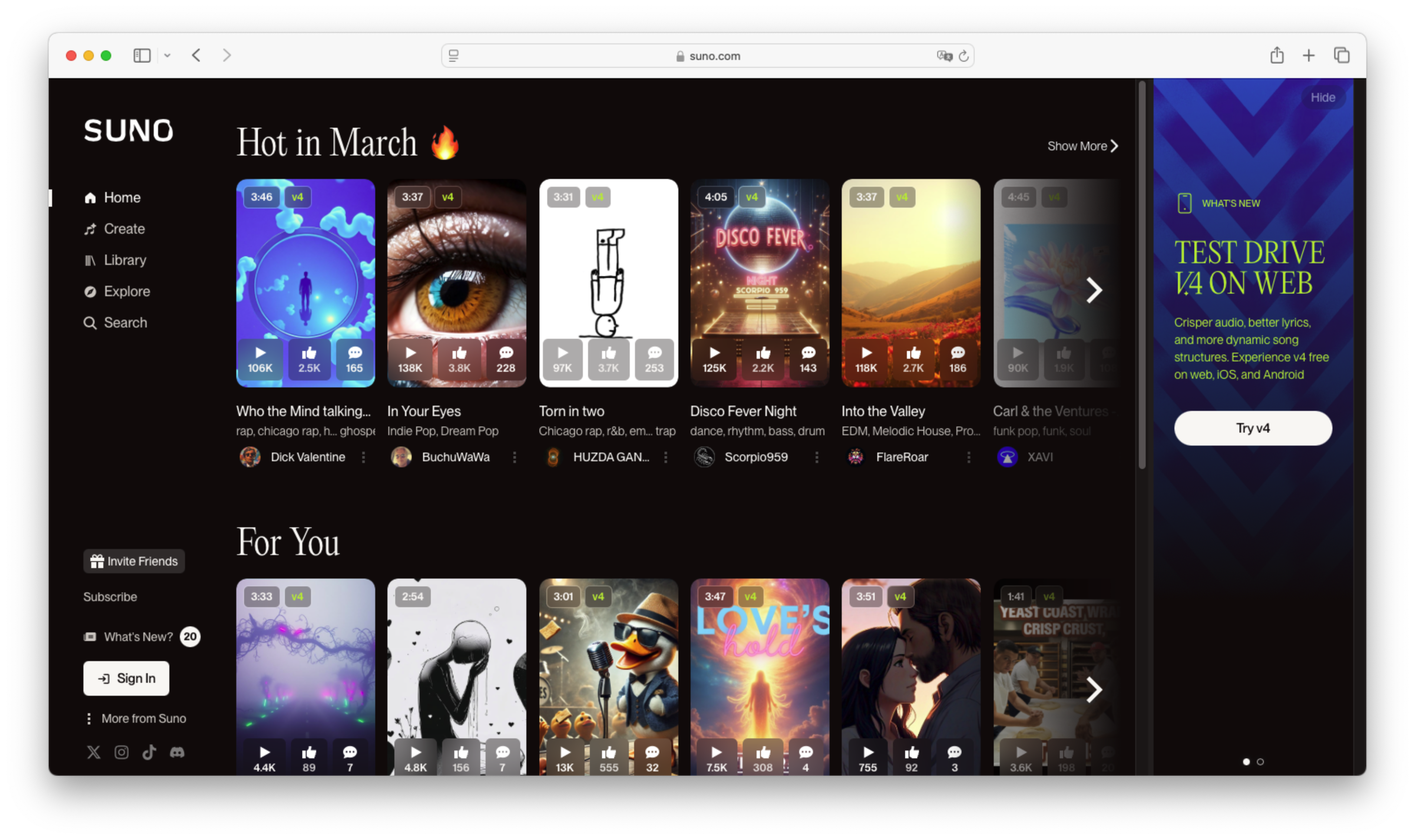Expand More from Suno menu
This screenshot has height=840, width=1415.
tap(136, 718)
